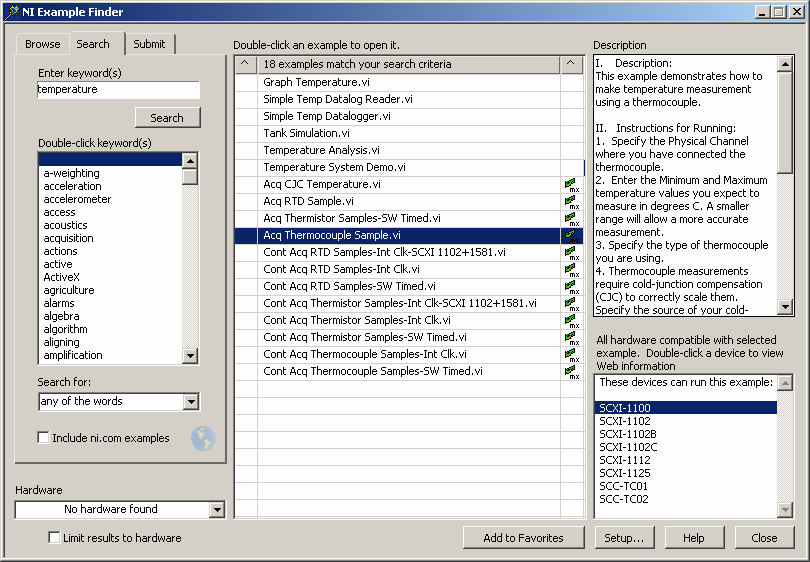Open the Submit tab
The height and width of the screenshot is (562, 810).
149,44
